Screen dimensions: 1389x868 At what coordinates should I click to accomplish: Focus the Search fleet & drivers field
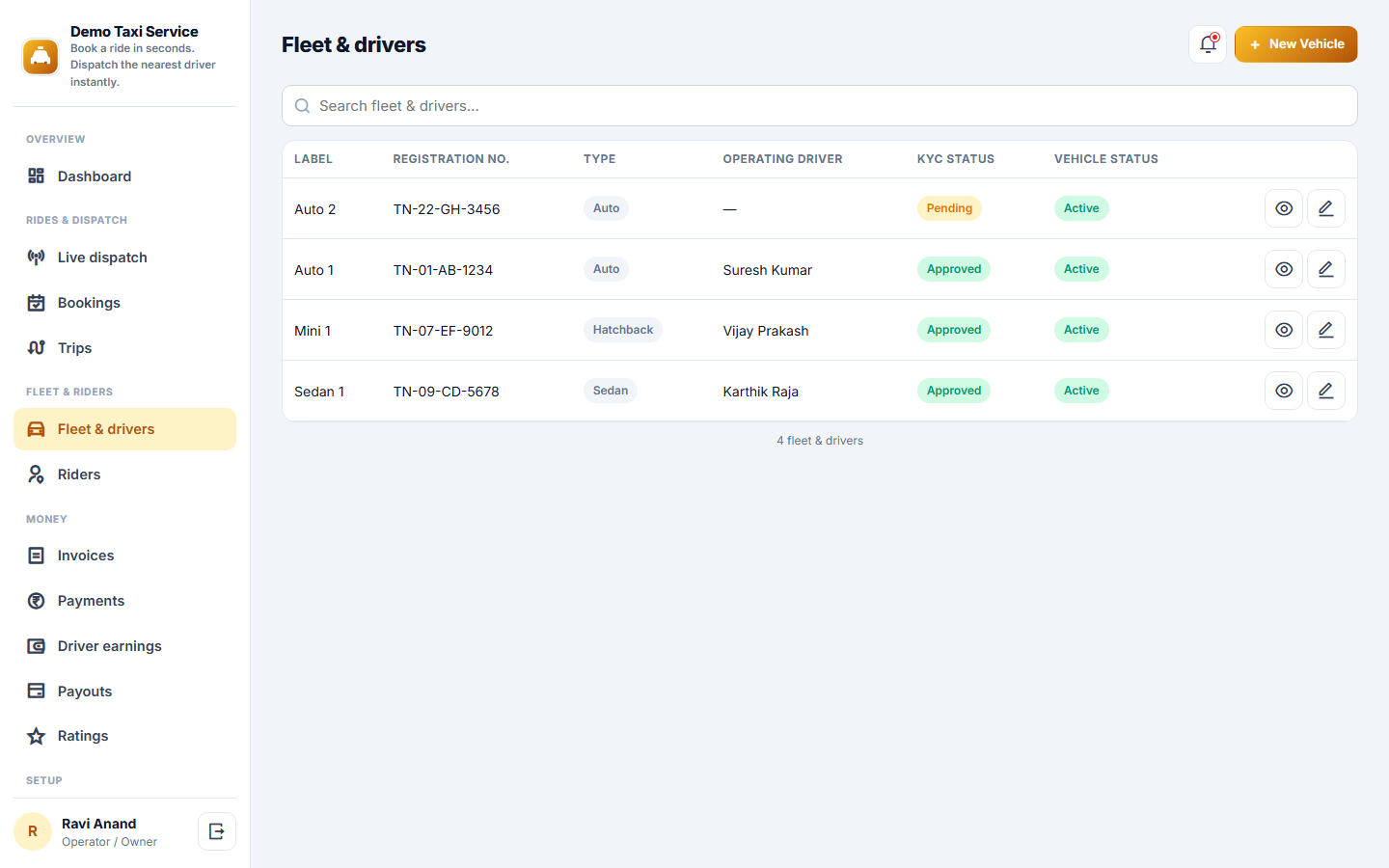click(x=819, y=106)
